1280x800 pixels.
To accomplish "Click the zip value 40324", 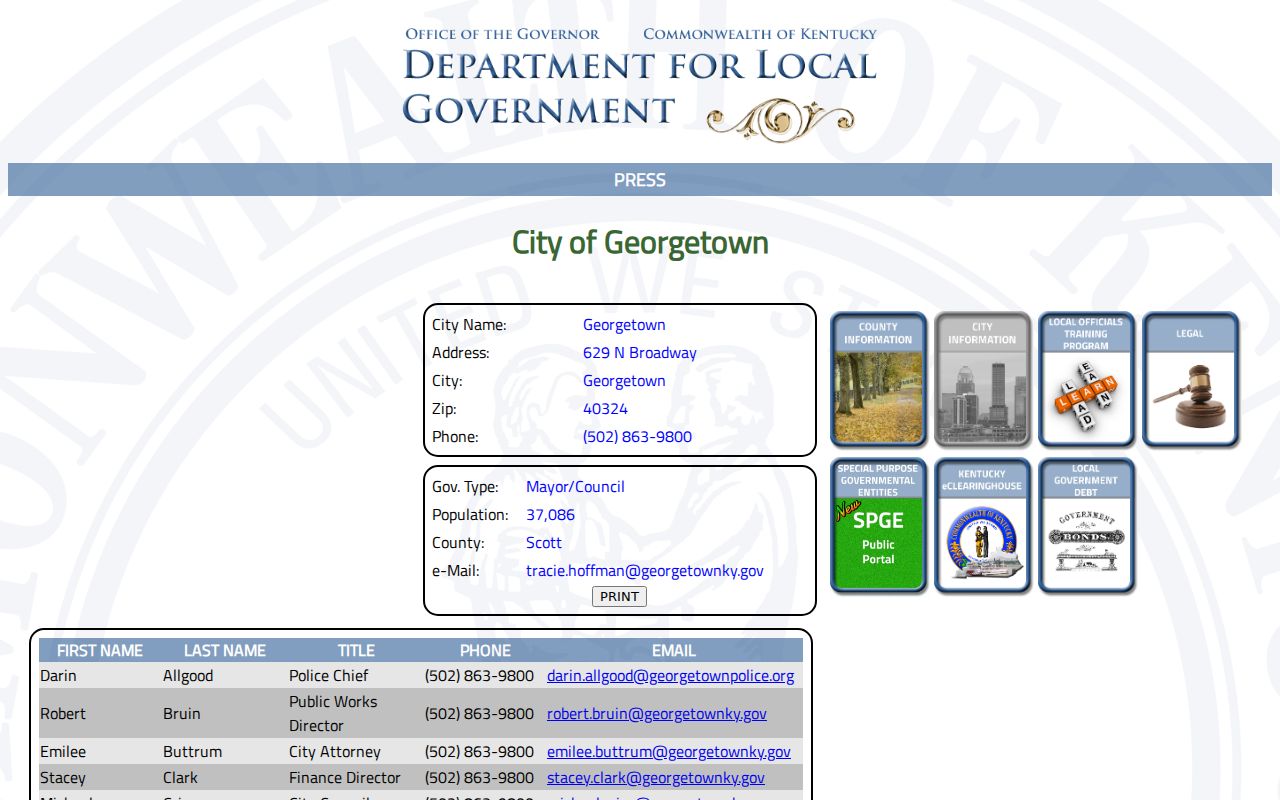I will point(605,409).
